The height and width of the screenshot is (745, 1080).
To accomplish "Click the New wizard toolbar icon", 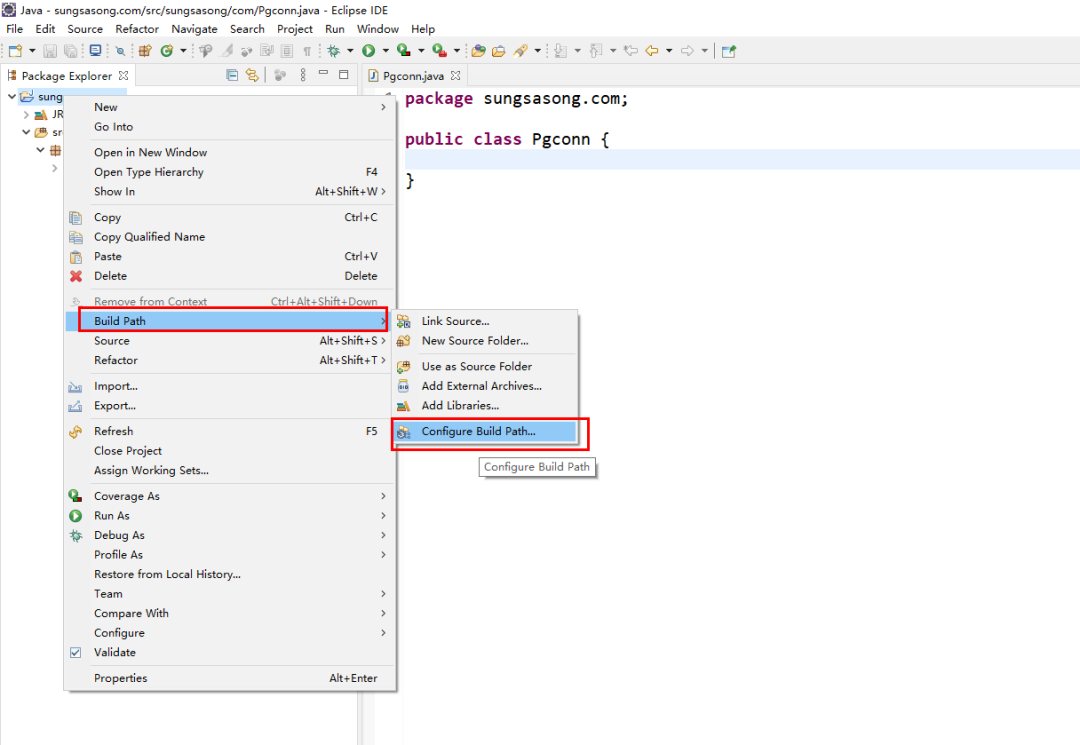I will (15, 51).
